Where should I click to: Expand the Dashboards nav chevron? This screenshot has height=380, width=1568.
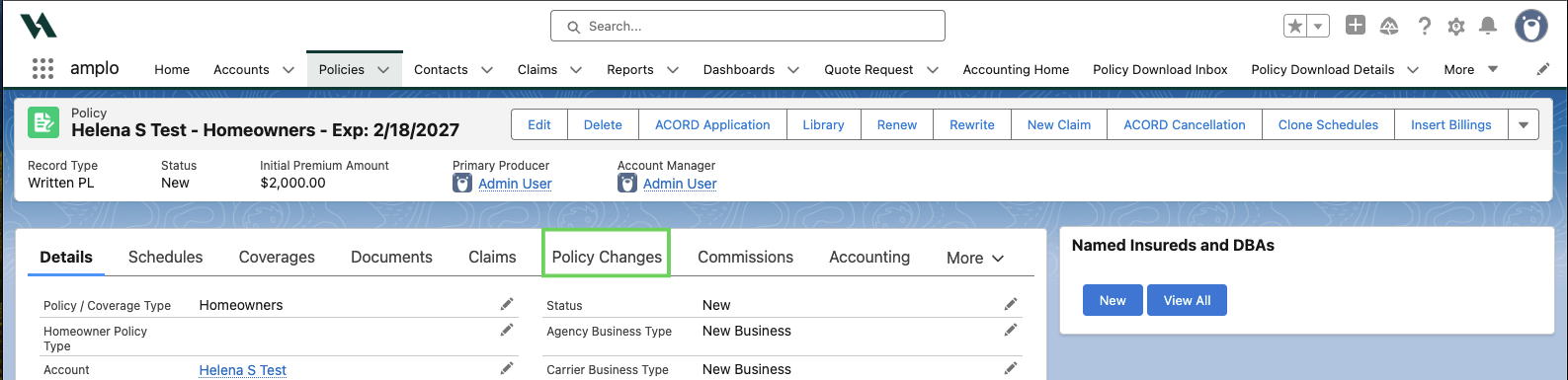(x=793, y=70)
